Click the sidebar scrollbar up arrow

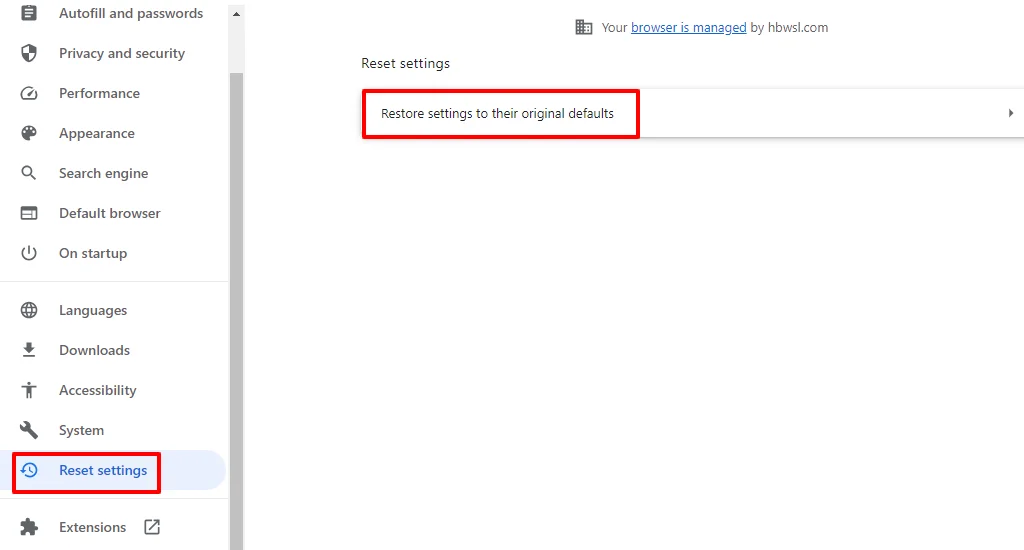pos(236,14)
